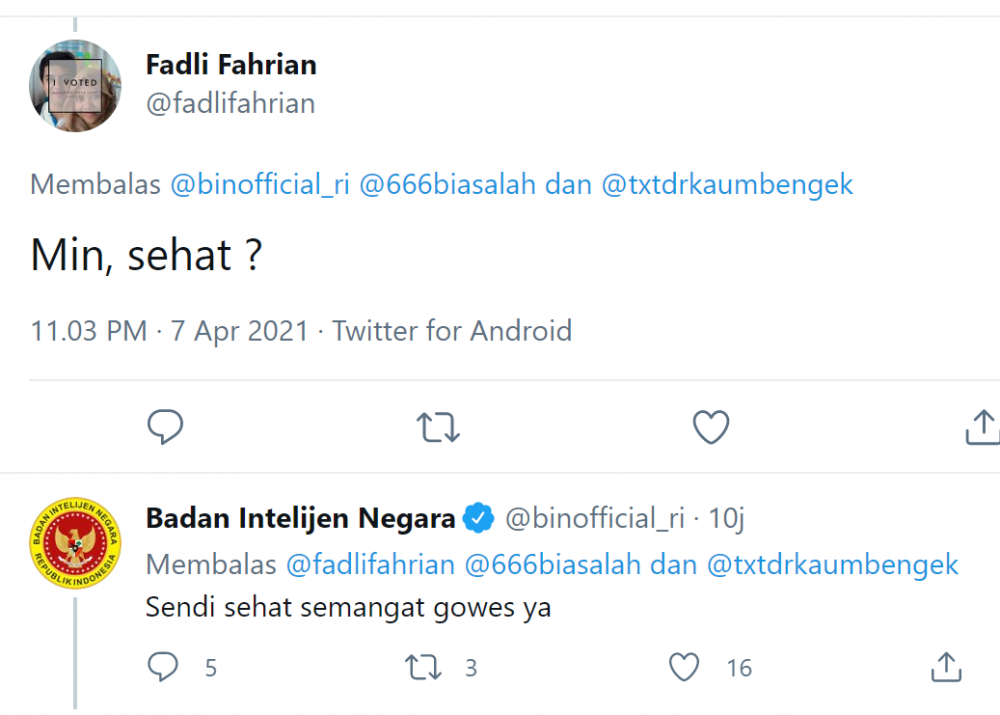Screen dimensions: 1000x715
Task: Open Fadli Fahrian's profile picture
Action: [75, 86]
